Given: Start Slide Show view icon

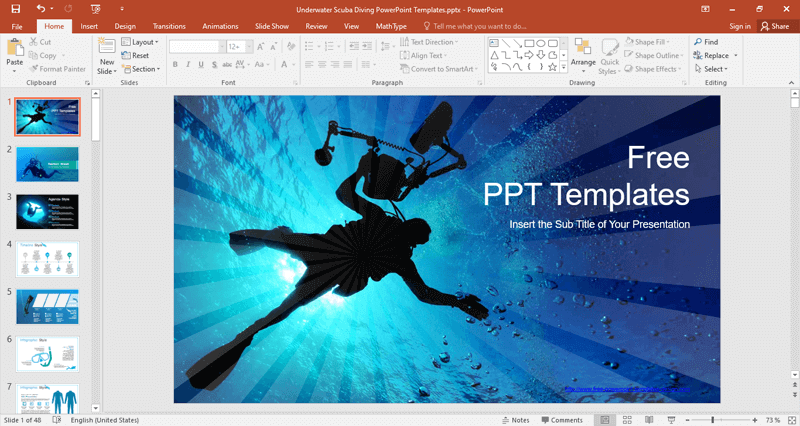Looking at the screenshot, I should (x=671, y=419).
